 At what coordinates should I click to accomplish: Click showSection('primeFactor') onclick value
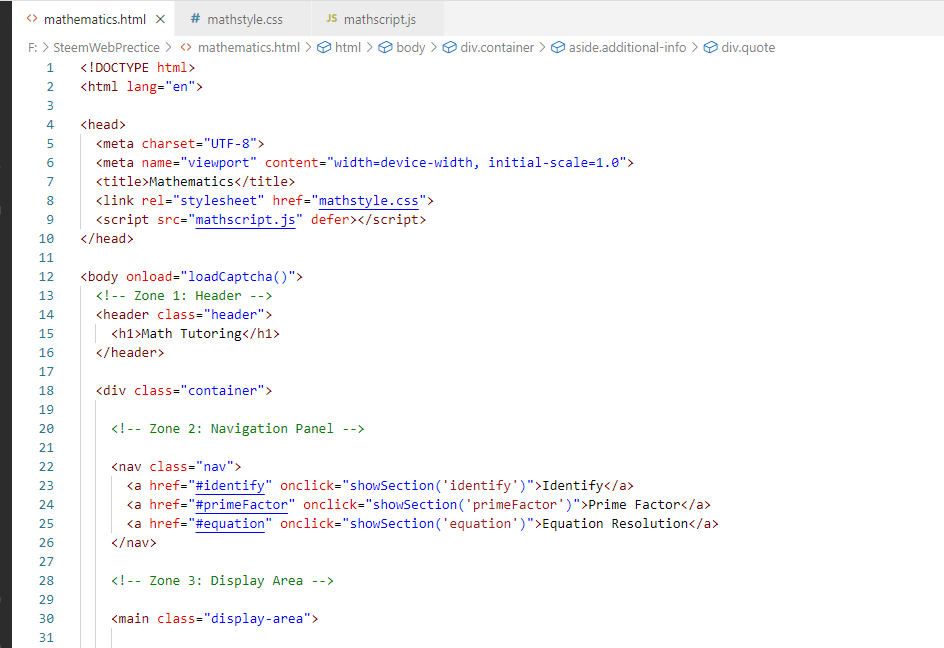(x=473, y=505)
